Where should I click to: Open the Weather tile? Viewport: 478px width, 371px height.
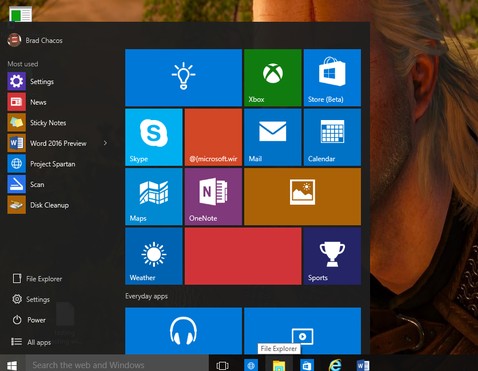click(x=154, y=256)
